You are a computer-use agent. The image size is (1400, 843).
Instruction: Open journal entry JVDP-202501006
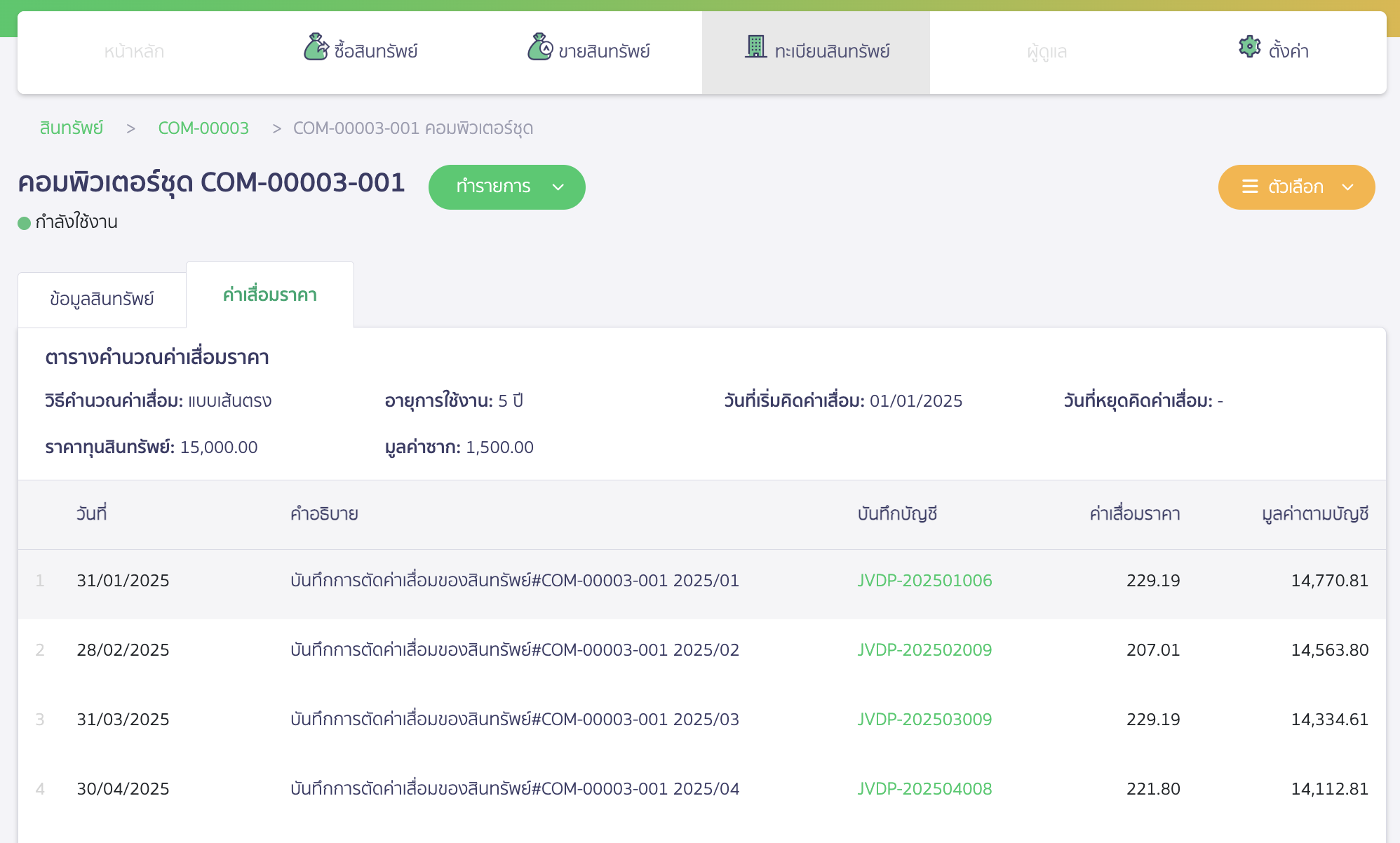pos(924,581)
